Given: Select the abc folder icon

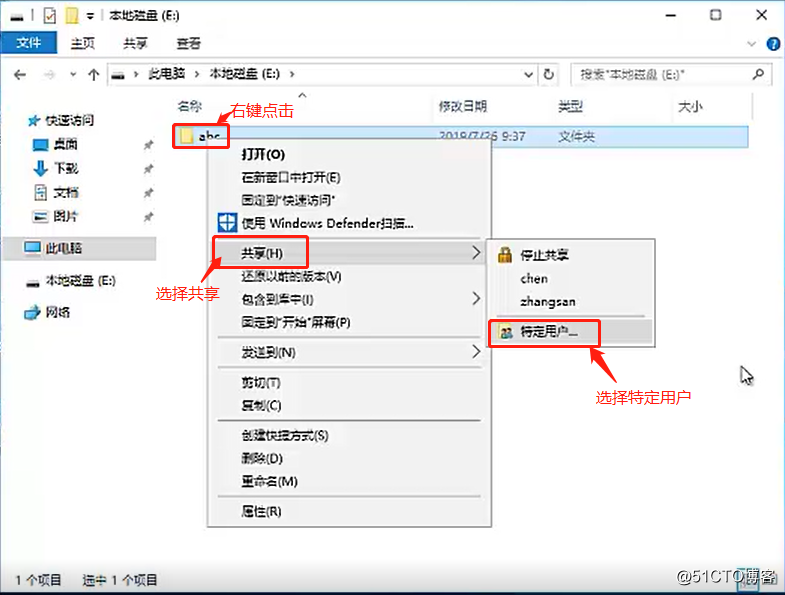Looking at the screenshot, I should tap(187, 135).
